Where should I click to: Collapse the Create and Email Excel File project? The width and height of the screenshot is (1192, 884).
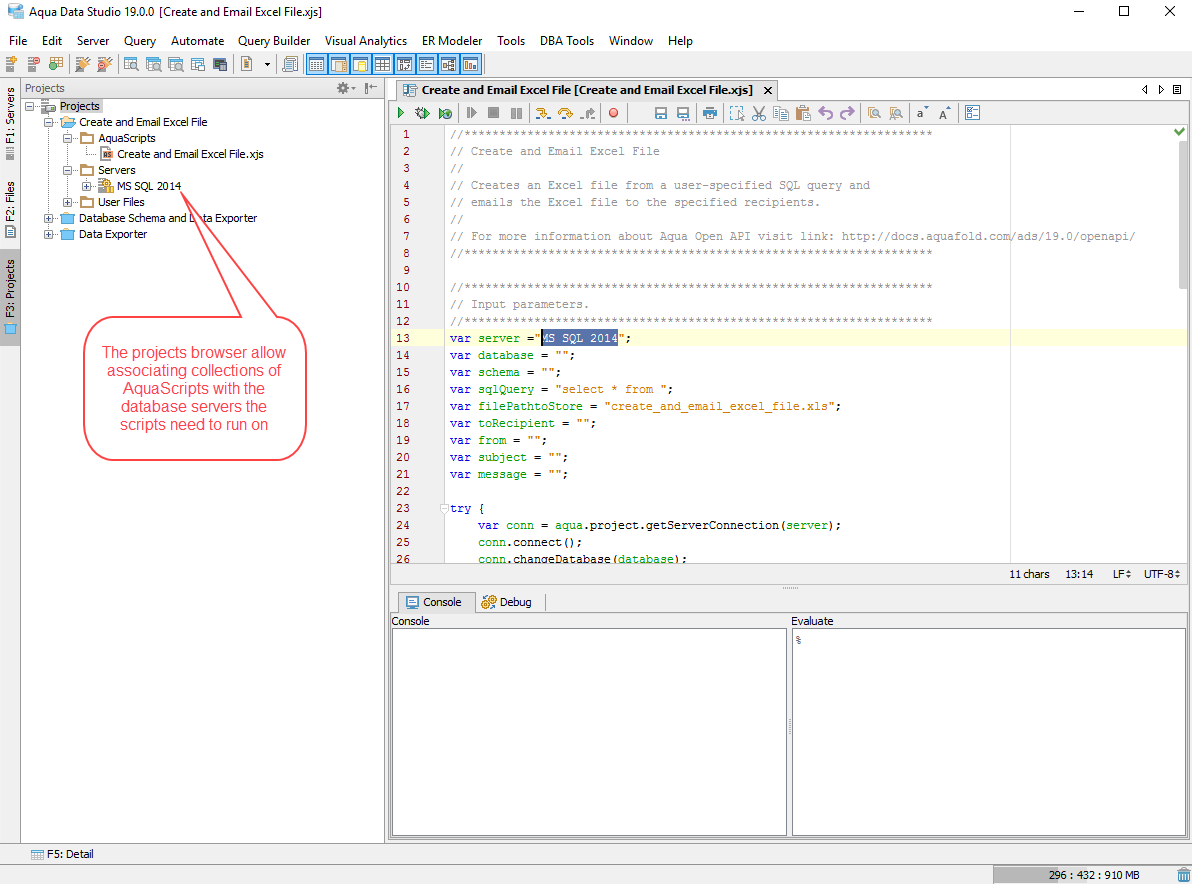(49, 122)
